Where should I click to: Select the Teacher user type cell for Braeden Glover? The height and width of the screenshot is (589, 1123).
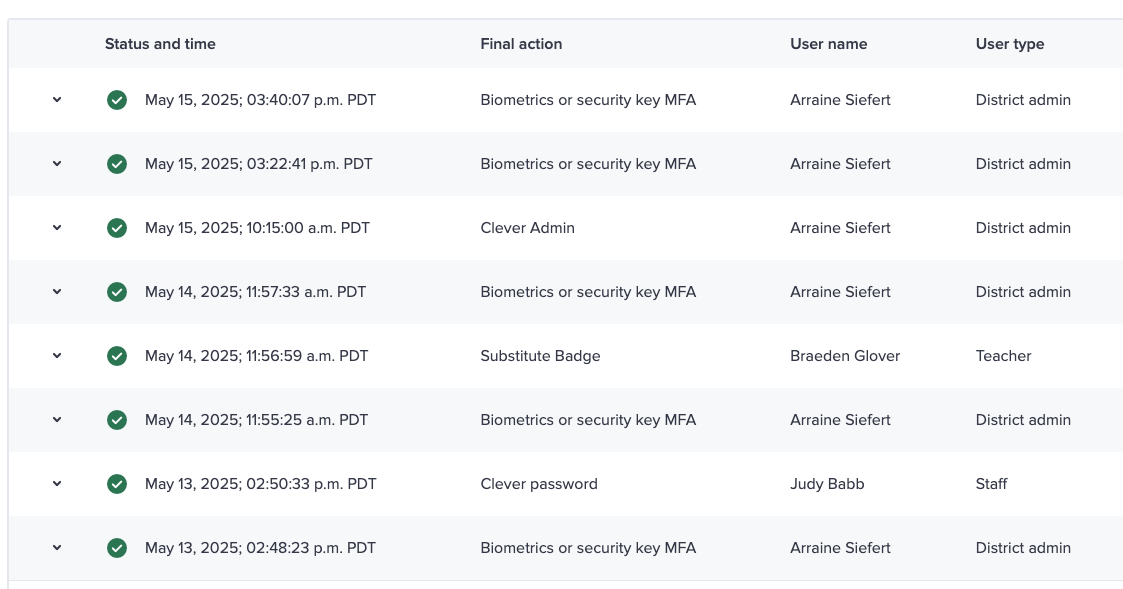click(1003, 355)
